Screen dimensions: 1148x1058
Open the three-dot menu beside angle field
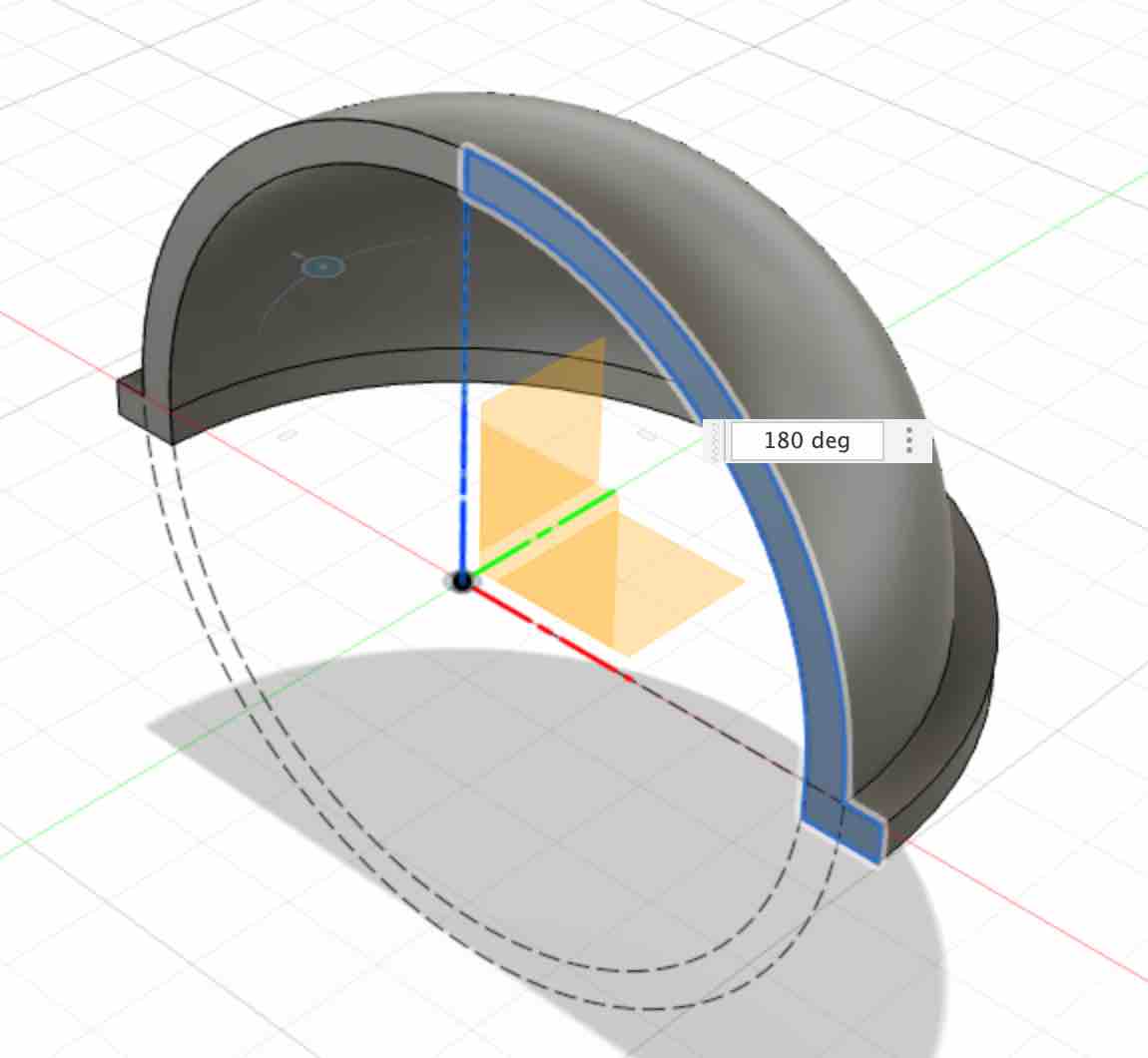point(908,441)
